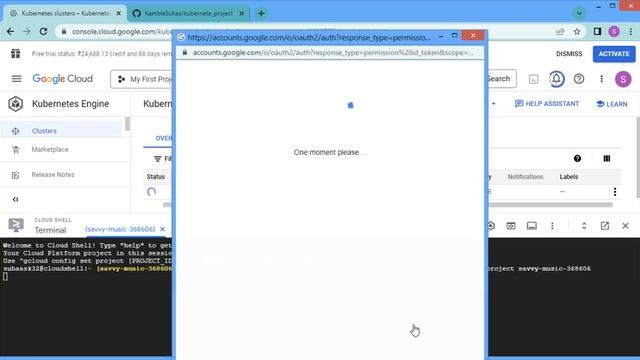Maximize the accounts.google.com popup window
Viewport: 640px width, 360px height.
click(x=455, y=36)
